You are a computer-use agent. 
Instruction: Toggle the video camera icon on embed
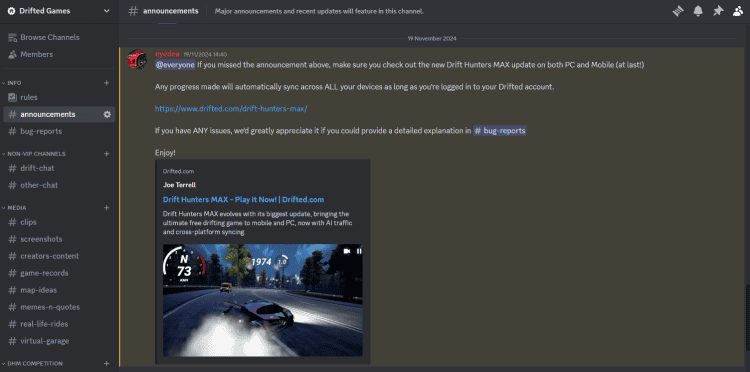coord(347,251)
